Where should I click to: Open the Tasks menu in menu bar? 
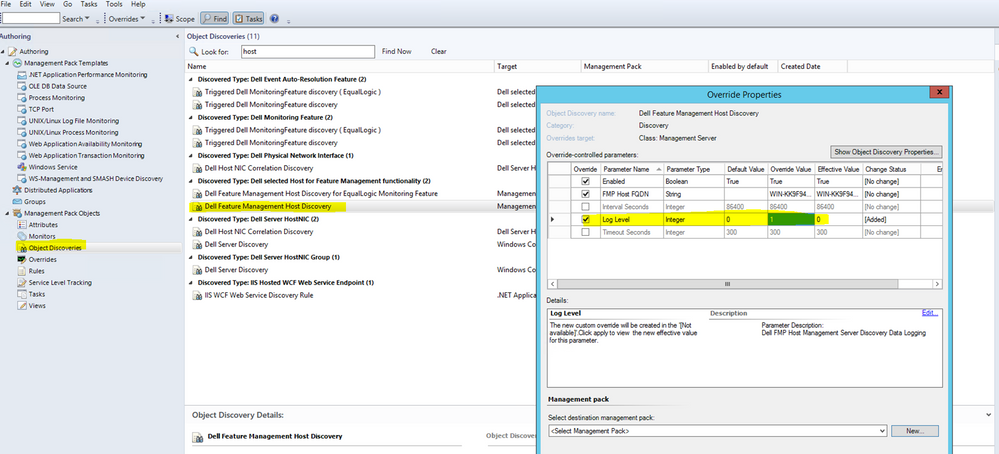point(89,4)
